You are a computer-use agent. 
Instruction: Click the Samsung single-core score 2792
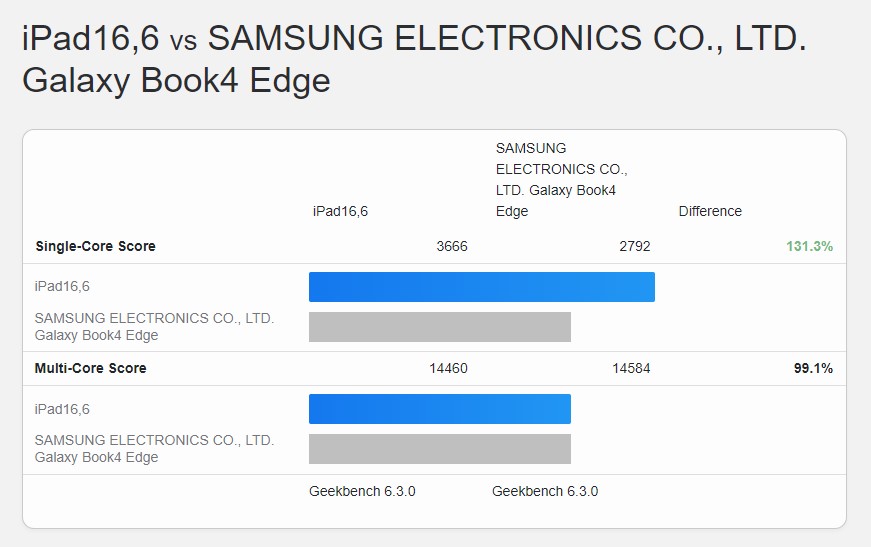(x=634, y=246)
